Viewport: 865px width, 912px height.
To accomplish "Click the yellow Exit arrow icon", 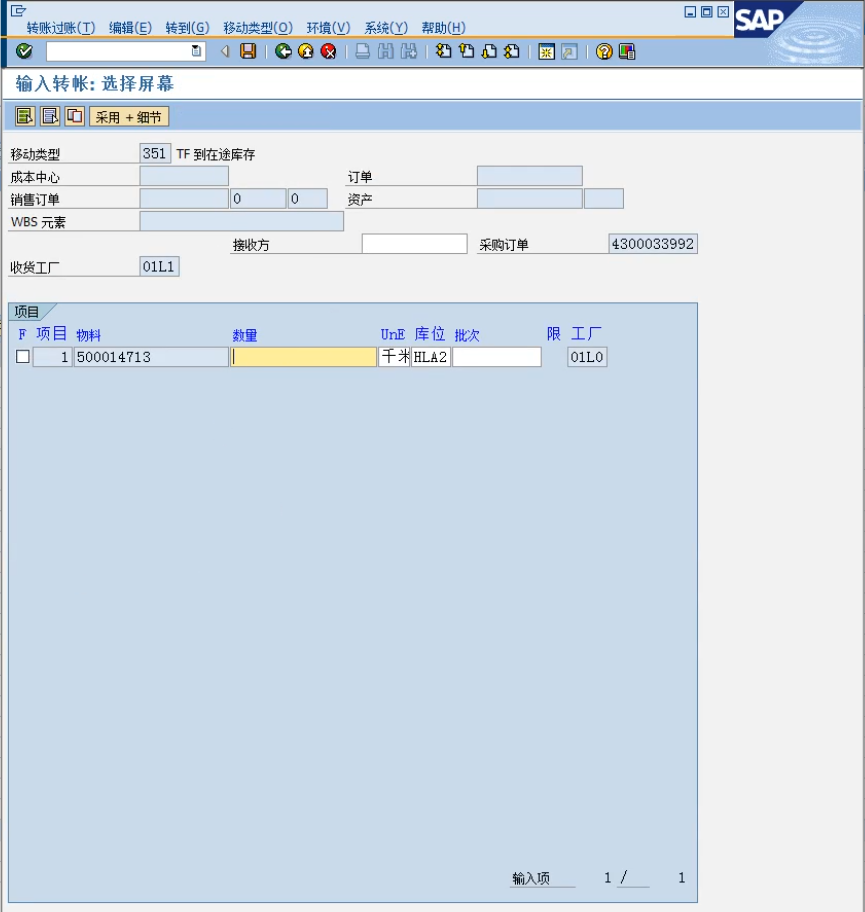I will click(x=306, y=51).
